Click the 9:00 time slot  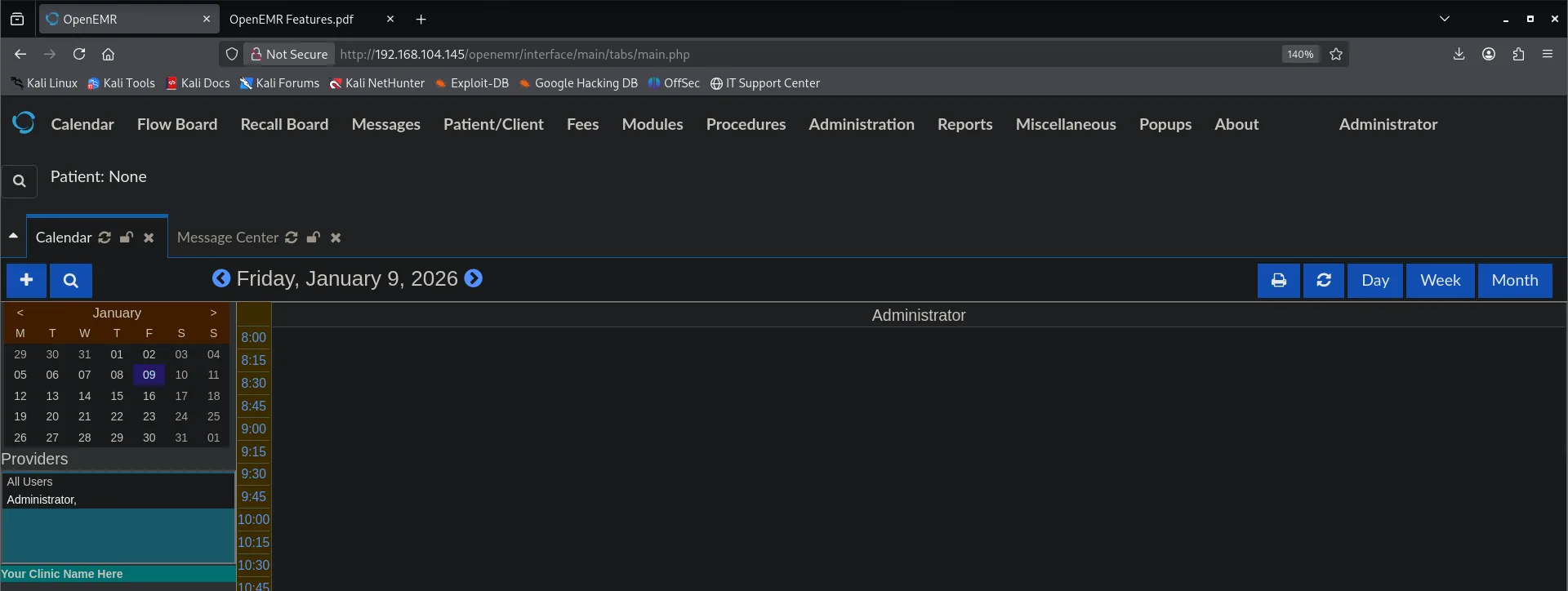click(254, 429)
